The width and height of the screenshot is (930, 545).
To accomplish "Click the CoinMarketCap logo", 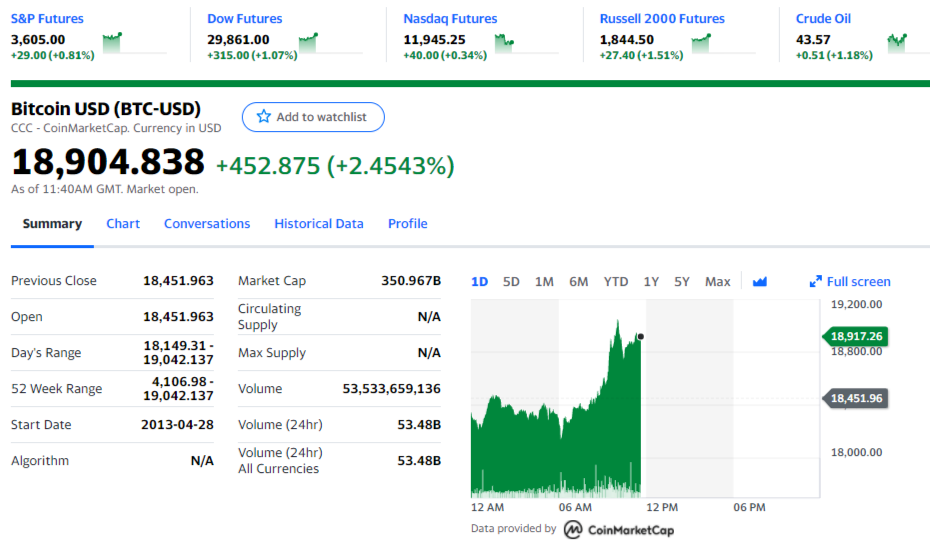I will click(x=619, y=530).
